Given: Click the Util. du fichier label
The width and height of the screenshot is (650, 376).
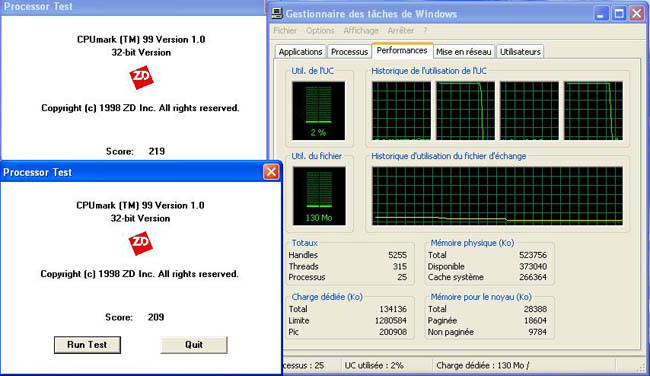Looking at the screenshot, I should 317,156.
